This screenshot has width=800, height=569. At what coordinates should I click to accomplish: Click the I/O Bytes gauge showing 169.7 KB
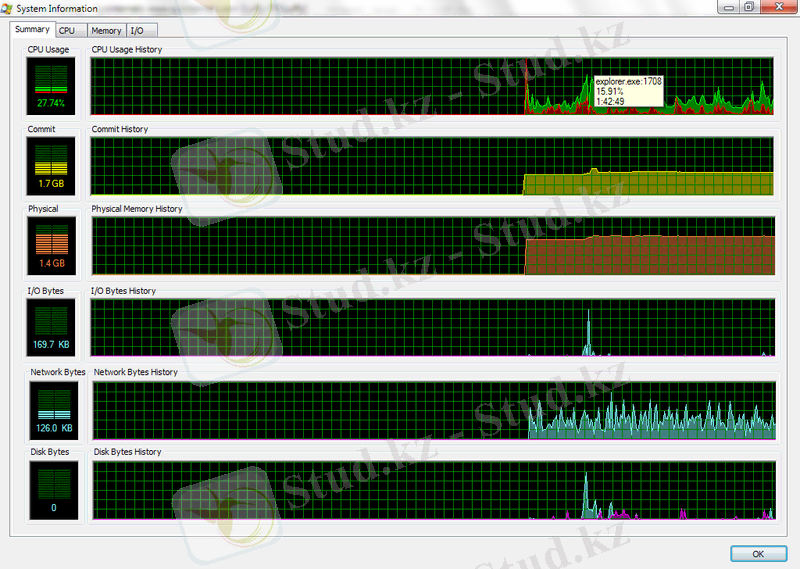click(51, 327)
